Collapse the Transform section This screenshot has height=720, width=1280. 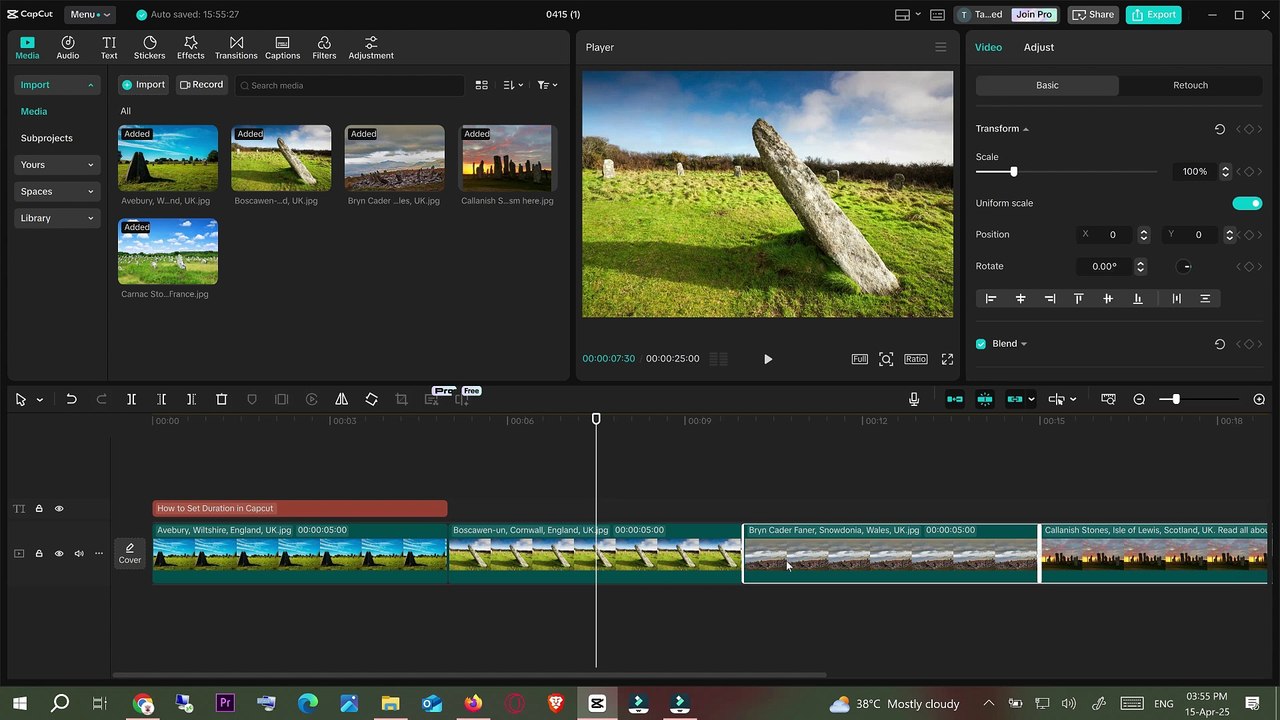click(1025, 129)
